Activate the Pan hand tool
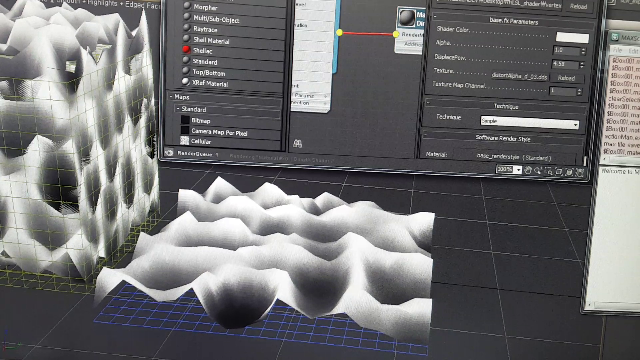This screenshot has height=360, width=640. pyautogui.click(x=528, y=170)
